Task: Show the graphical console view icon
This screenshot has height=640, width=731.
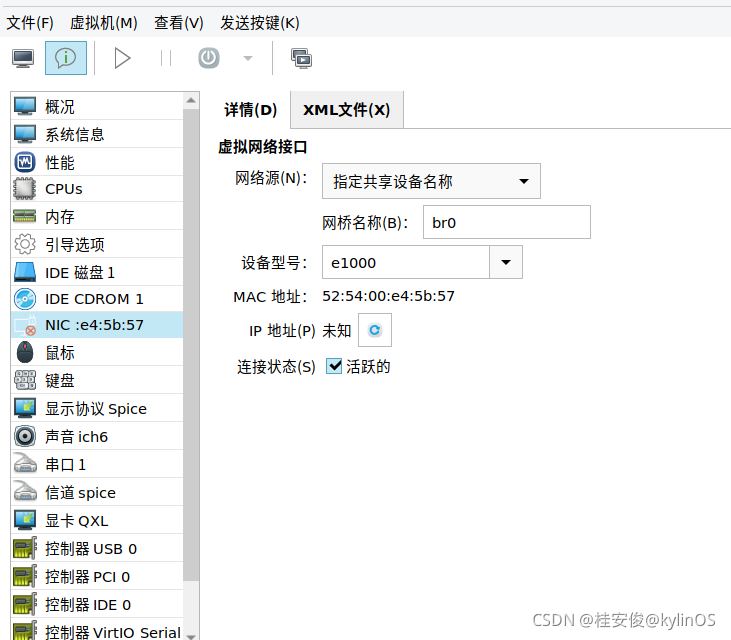Action: coord(23,58)
